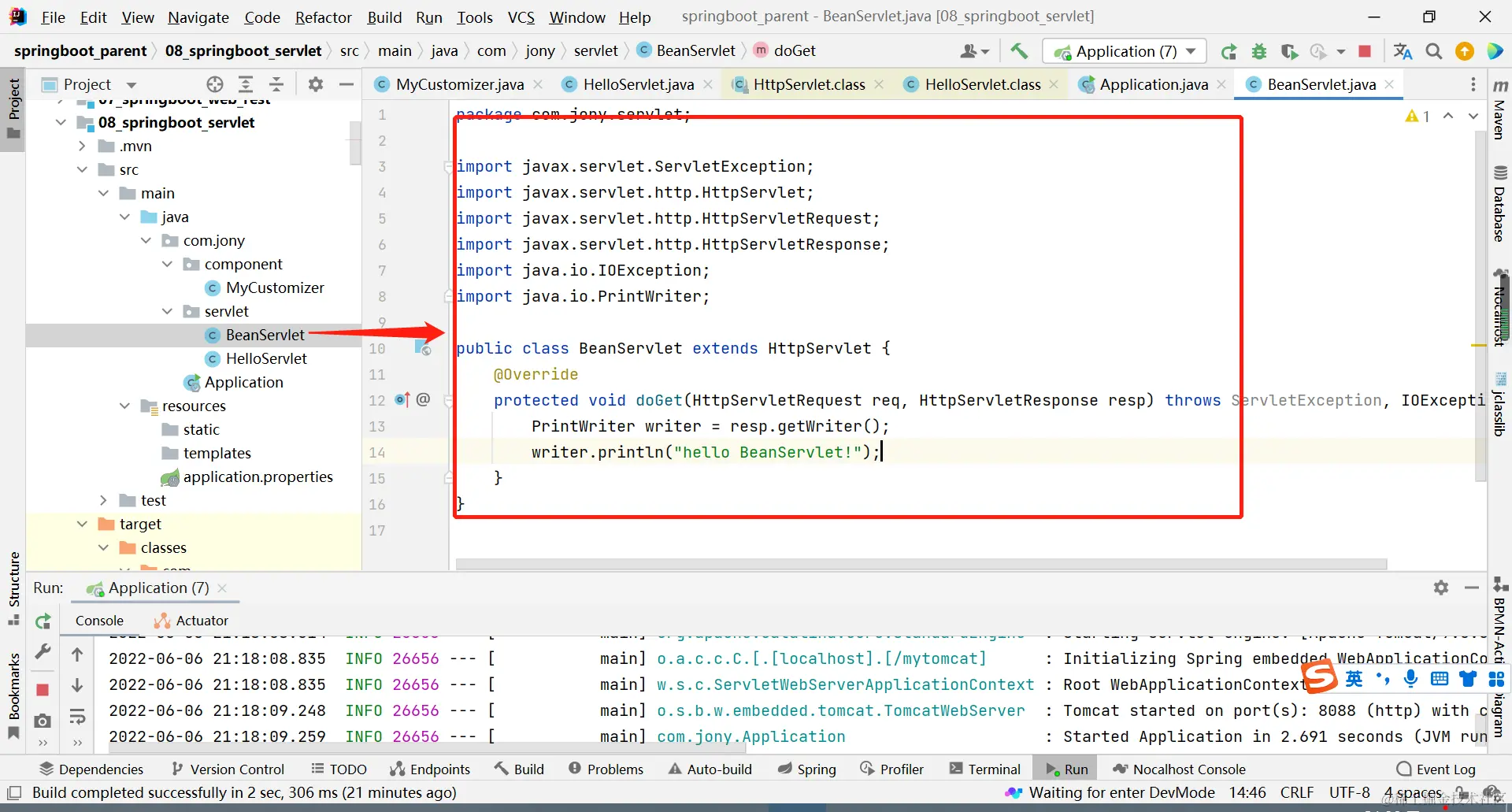Switch to the MyCustomizer.java tab
Viewport: 1512px width, 812px height.
click(x=459, y=84)
